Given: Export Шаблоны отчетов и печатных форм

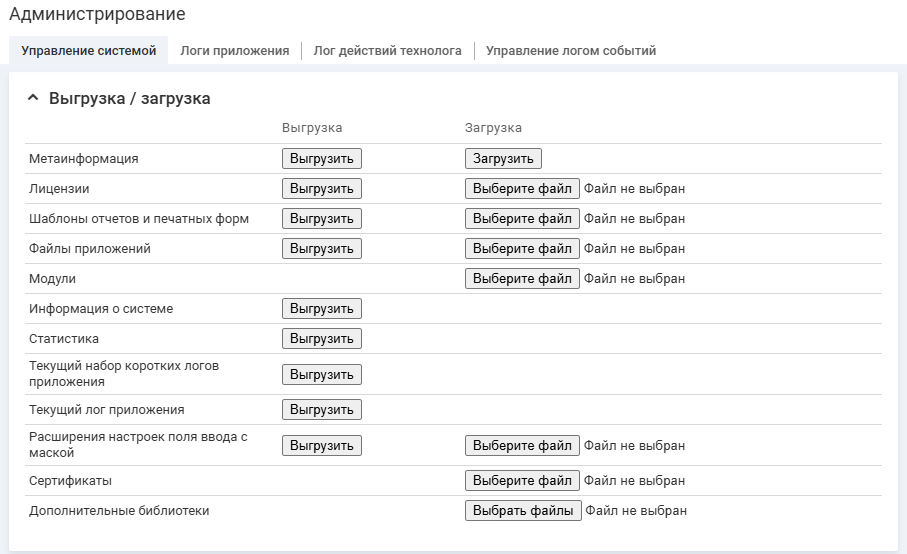Looking at the screenshot, I should pos(322,219).
